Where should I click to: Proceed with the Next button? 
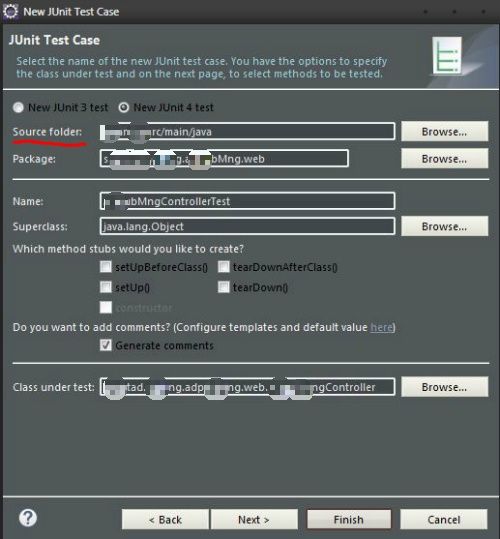click(x=254, y=519)
